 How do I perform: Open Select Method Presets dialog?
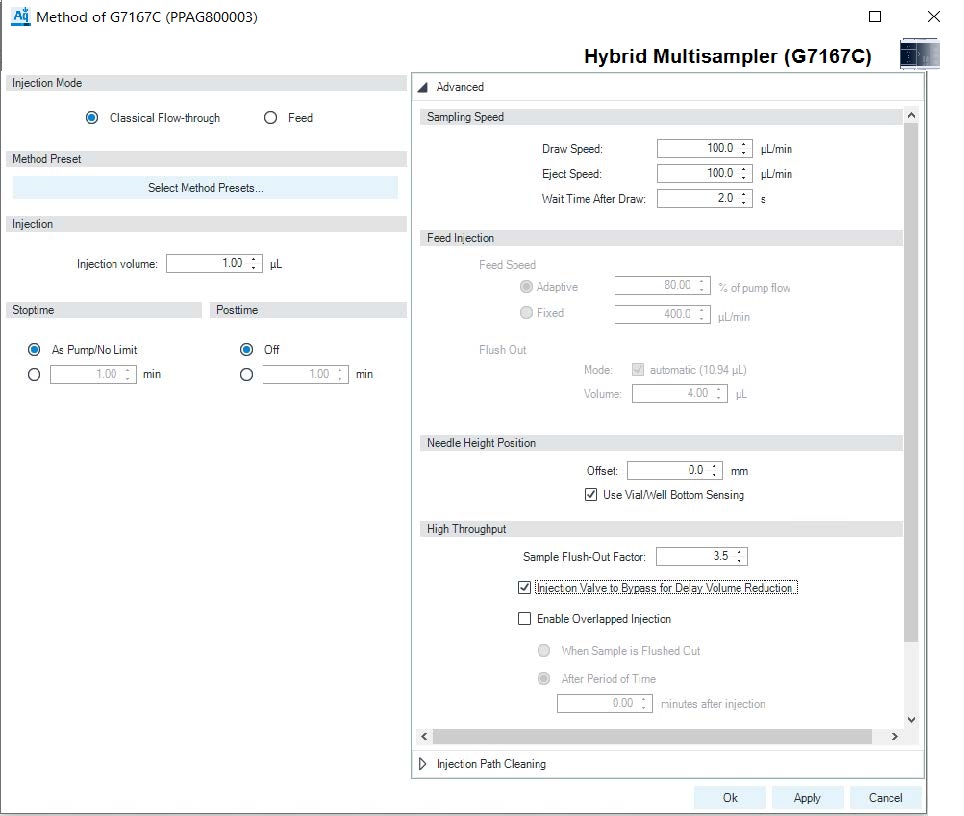pyautogui.click(x=205, y=187)
